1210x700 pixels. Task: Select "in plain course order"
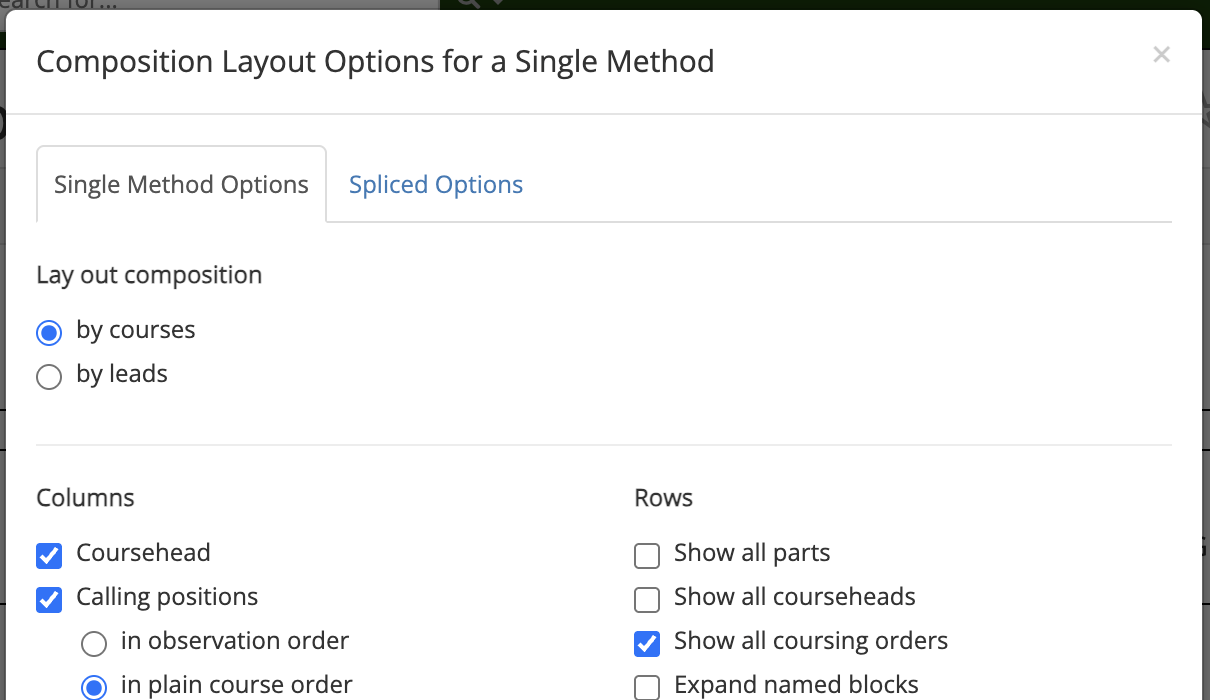[x=94, y=686]
